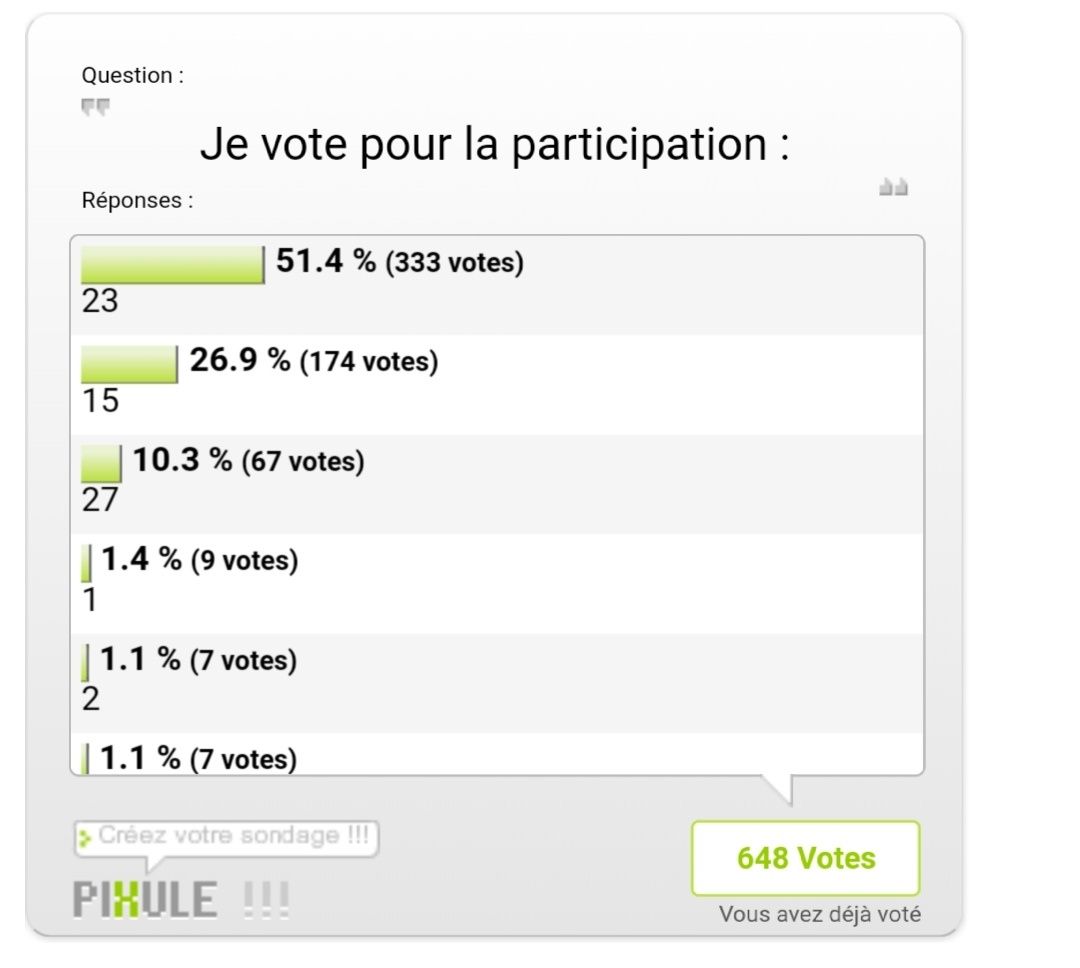Click the small bar for answer 1
1080x968 pixels.
point(86,563)
